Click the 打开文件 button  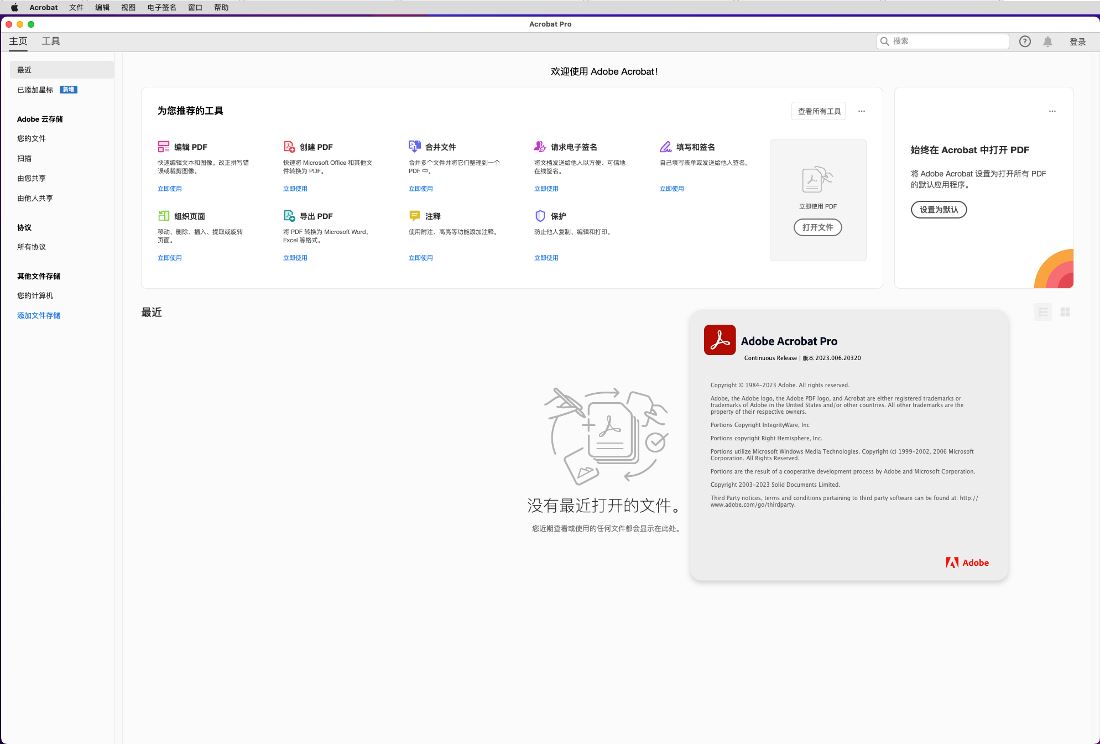coord(818,228)
